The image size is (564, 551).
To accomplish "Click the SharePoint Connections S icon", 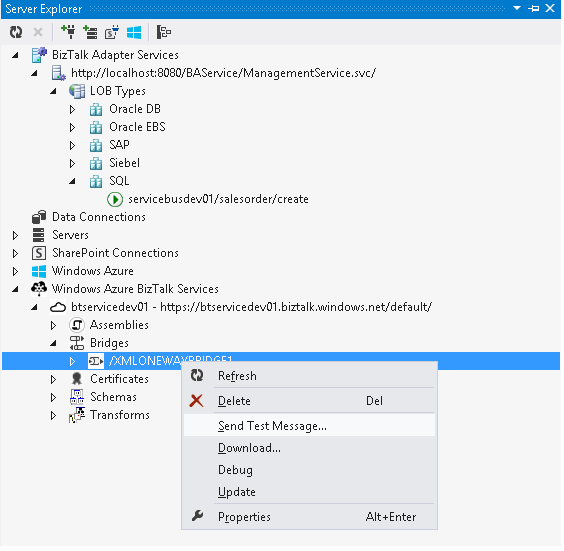I will [39, 253].
